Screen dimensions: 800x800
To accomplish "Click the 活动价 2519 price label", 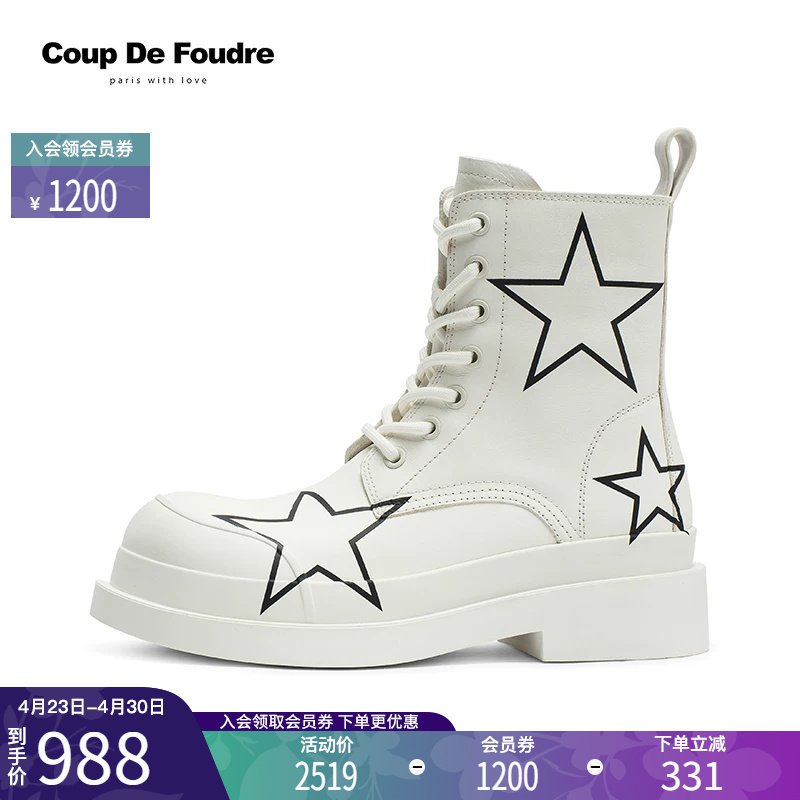I will tap(326, 763).
